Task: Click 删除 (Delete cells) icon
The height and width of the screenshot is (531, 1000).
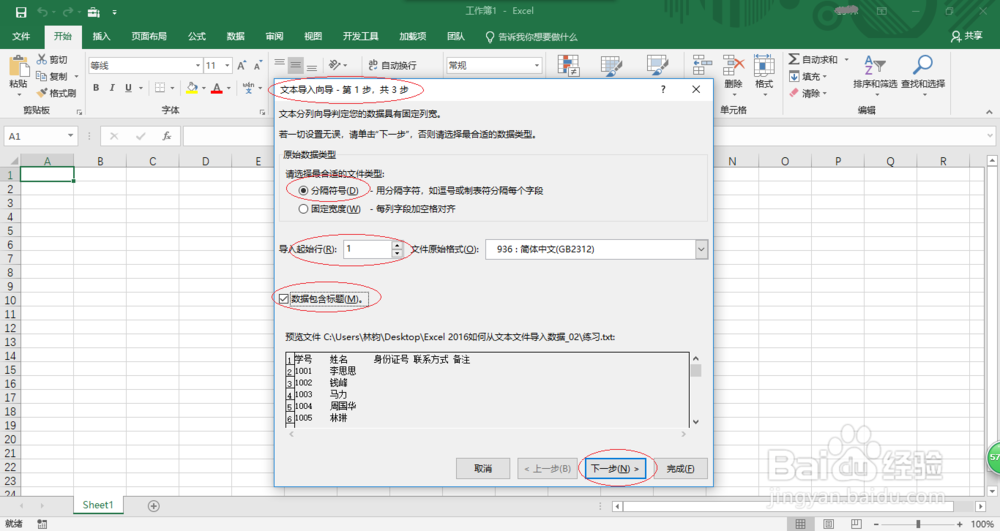Action: click(733, 66)
